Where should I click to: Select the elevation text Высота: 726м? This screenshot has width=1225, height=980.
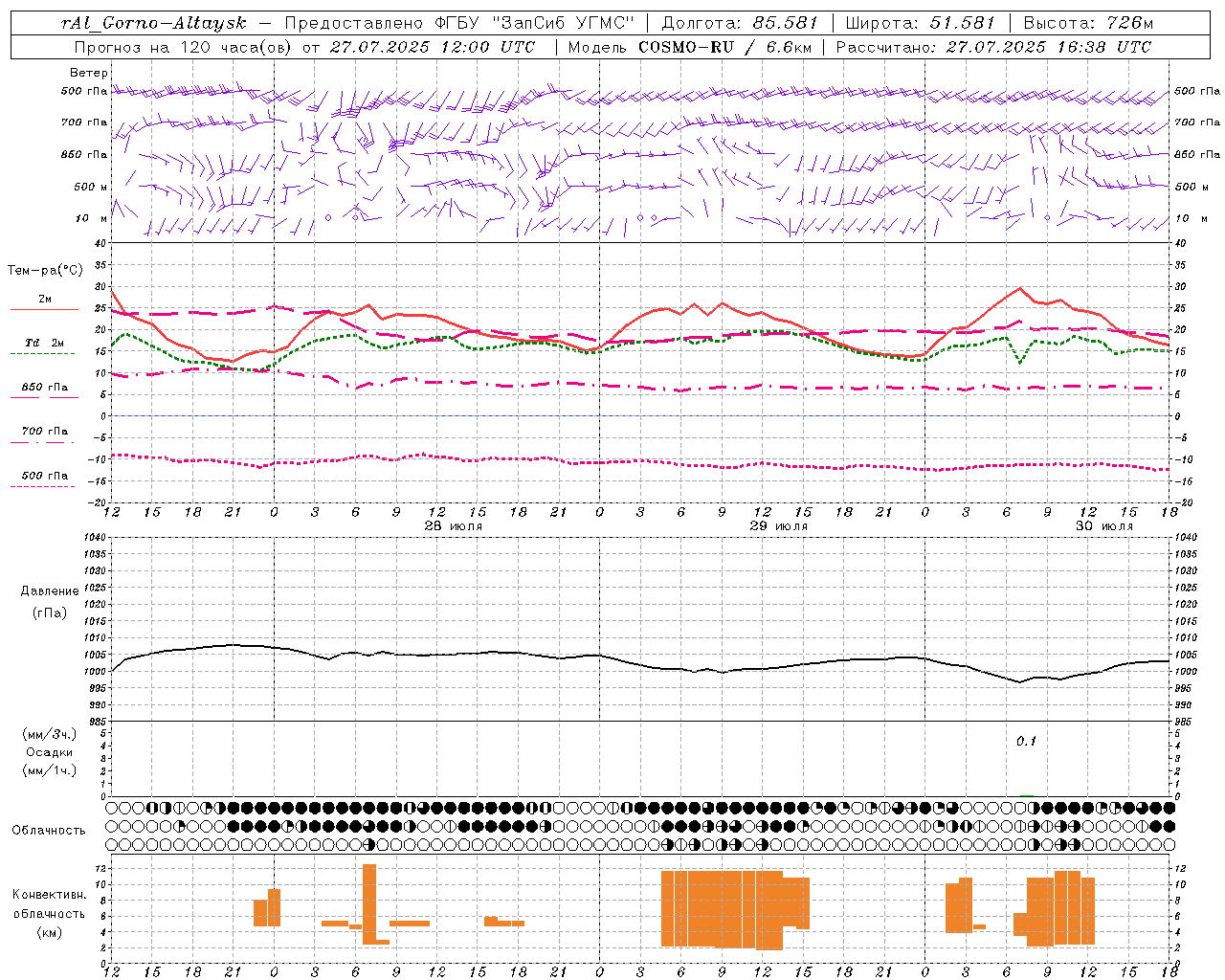[x=1088, y=23]
